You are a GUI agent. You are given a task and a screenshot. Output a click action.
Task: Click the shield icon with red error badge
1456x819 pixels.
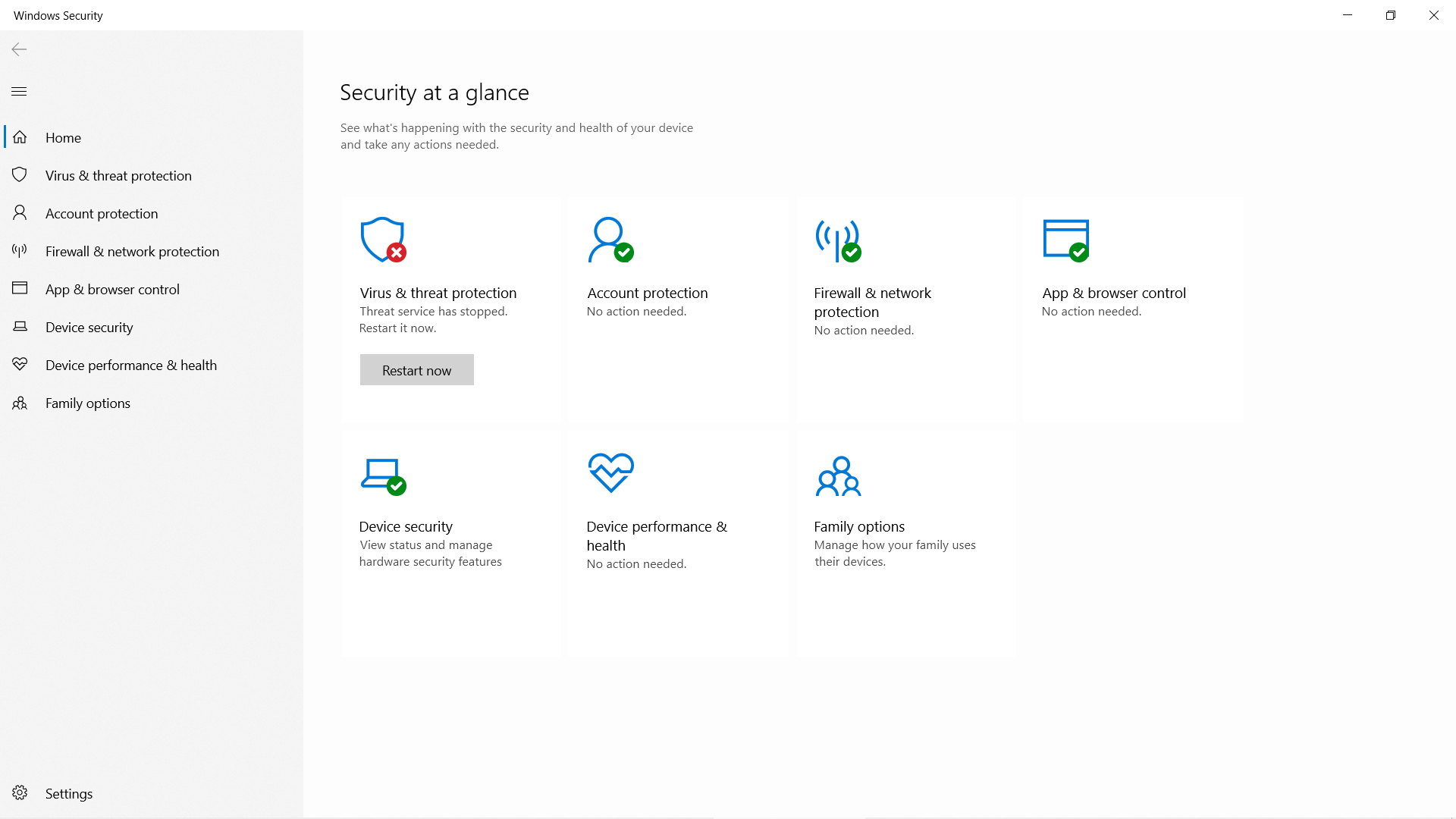[383, 240]
